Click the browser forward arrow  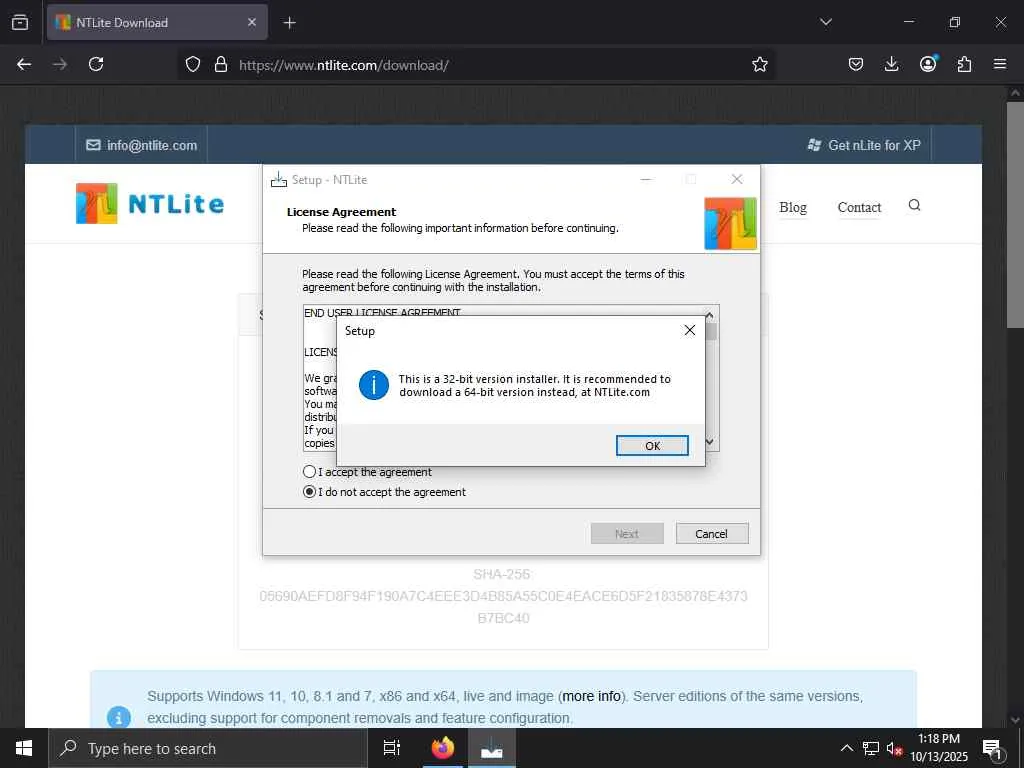[x=60, y=64]
